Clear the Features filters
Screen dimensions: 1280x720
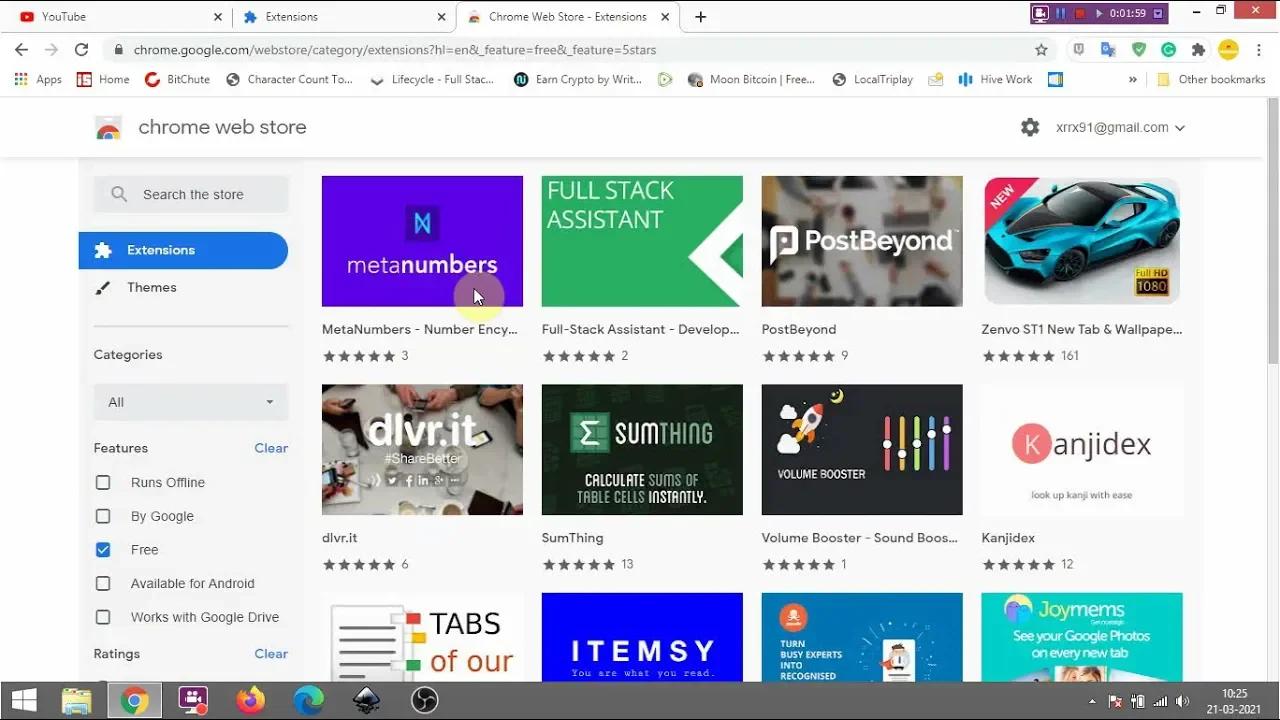(x=271, y=448)
